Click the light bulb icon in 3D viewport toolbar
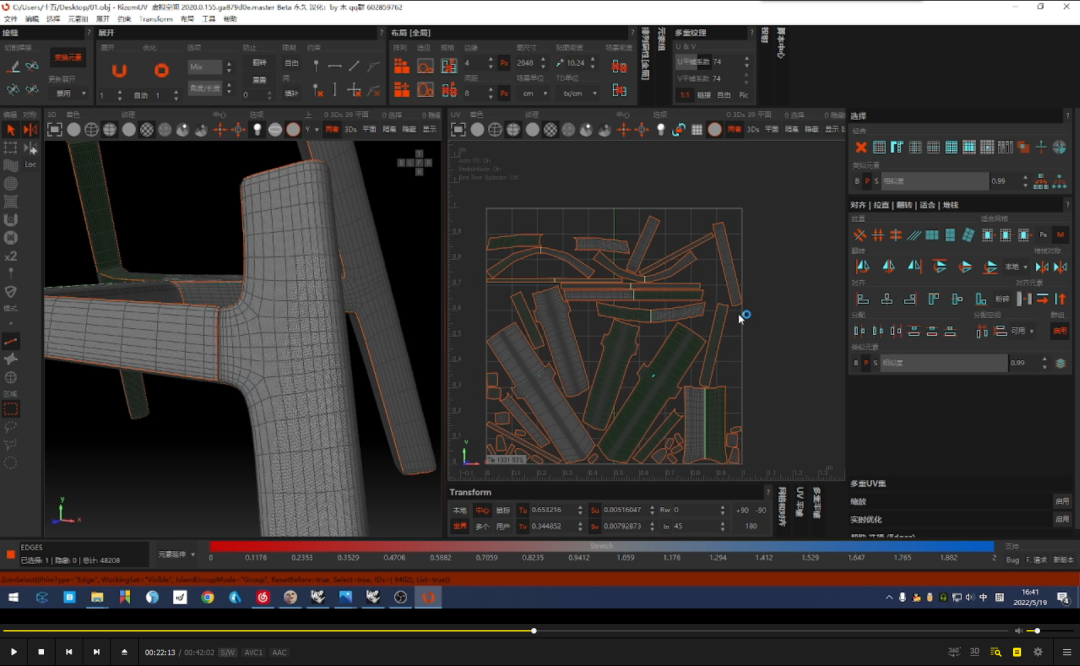The width and height of the screenshot is (1080, 666). (257, 129)
